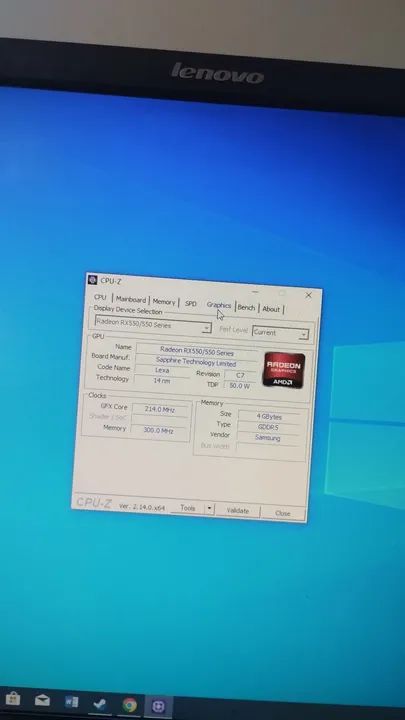Screen dimensions: 405x720
Task: Click the TDP 50.0 W value
Action: (239, 386)
